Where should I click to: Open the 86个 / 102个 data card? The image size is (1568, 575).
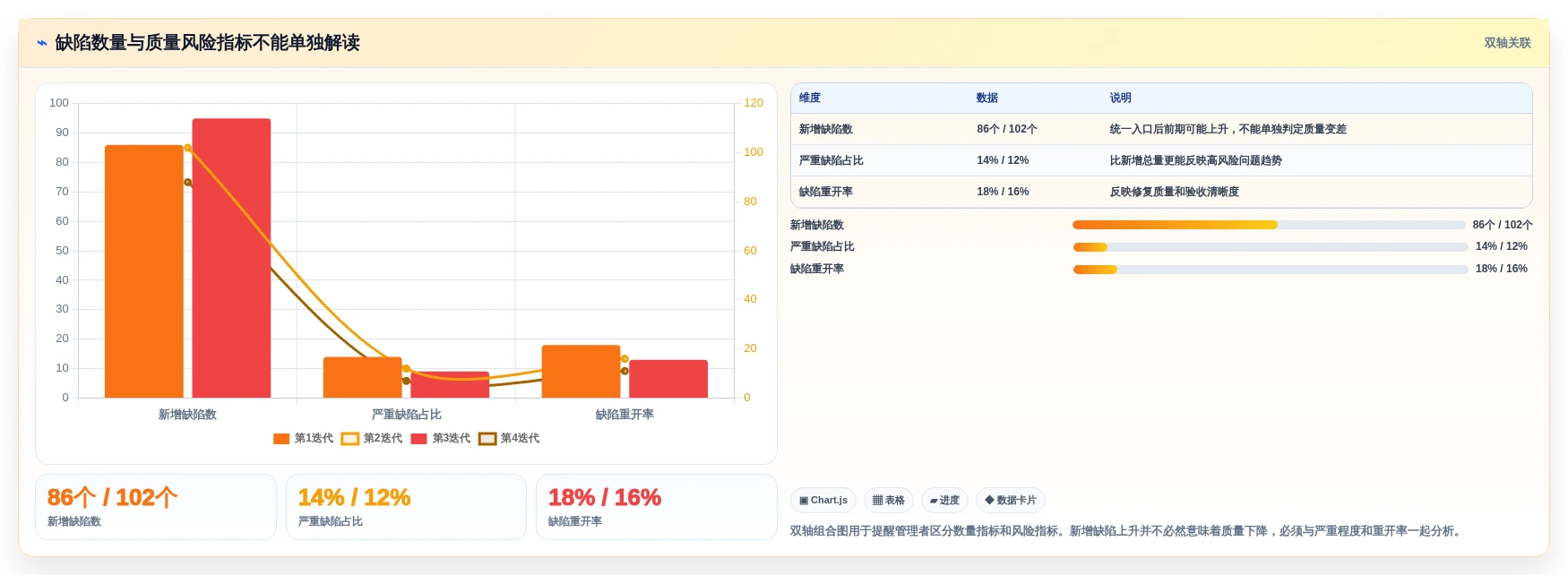pyautogui.click(x=156, y=507)
